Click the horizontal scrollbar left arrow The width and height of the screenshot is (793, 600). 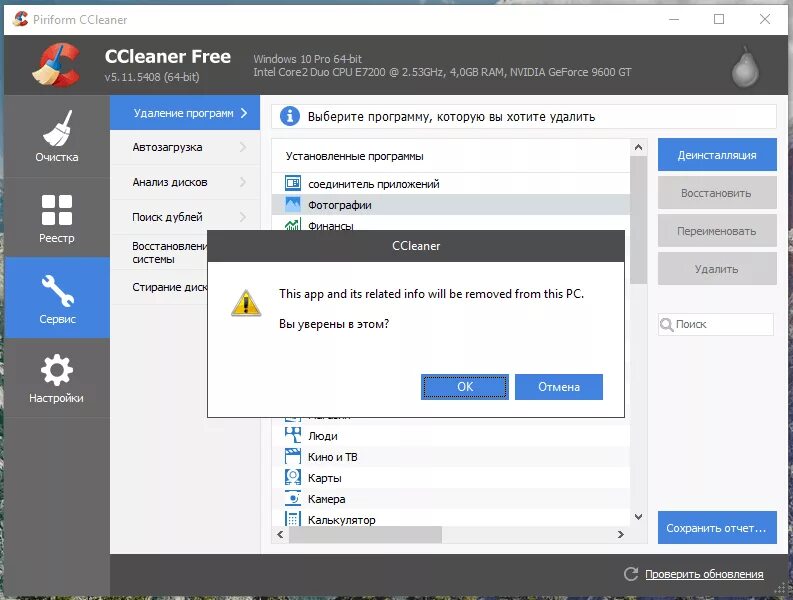coord(280,534)
